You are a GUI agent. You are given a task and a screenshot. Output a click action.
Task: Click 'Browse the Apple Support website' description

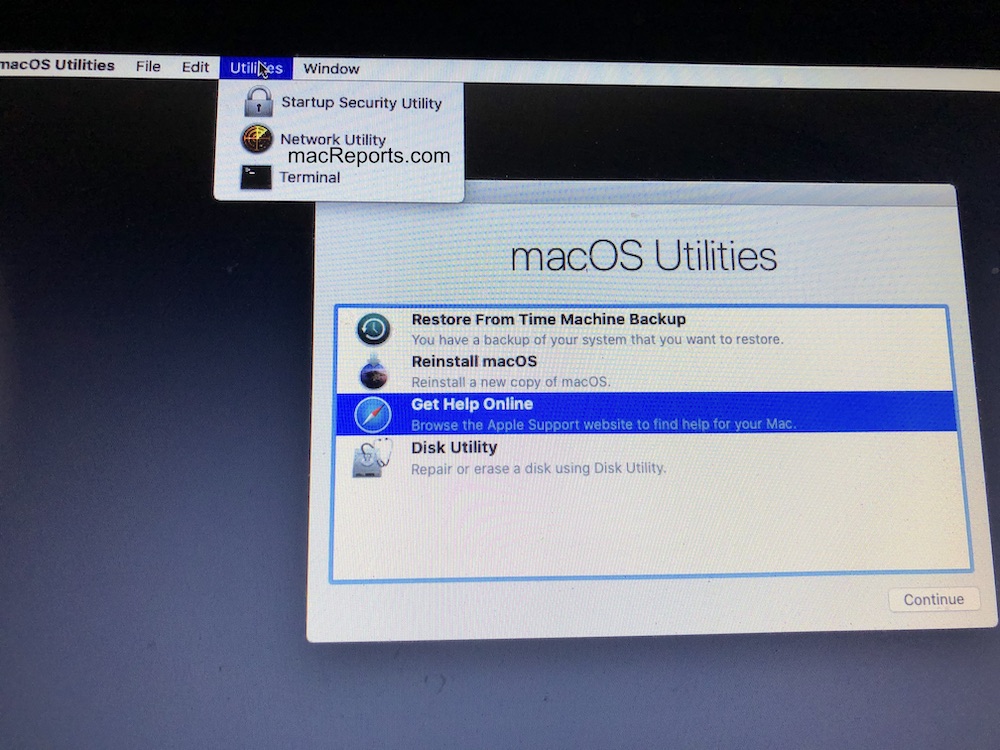coord(603,424)
